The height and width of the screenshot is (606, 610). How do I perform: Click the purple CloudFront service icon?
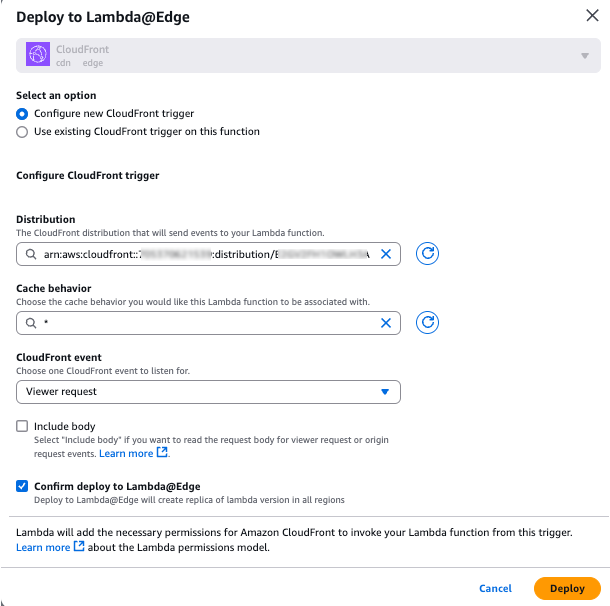point(38,55)
